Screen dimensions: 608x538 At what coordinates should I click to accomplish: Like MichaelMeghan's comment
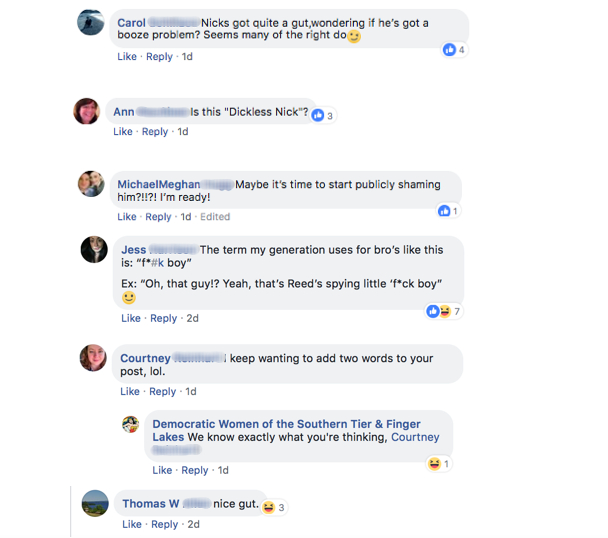(127, 217)
